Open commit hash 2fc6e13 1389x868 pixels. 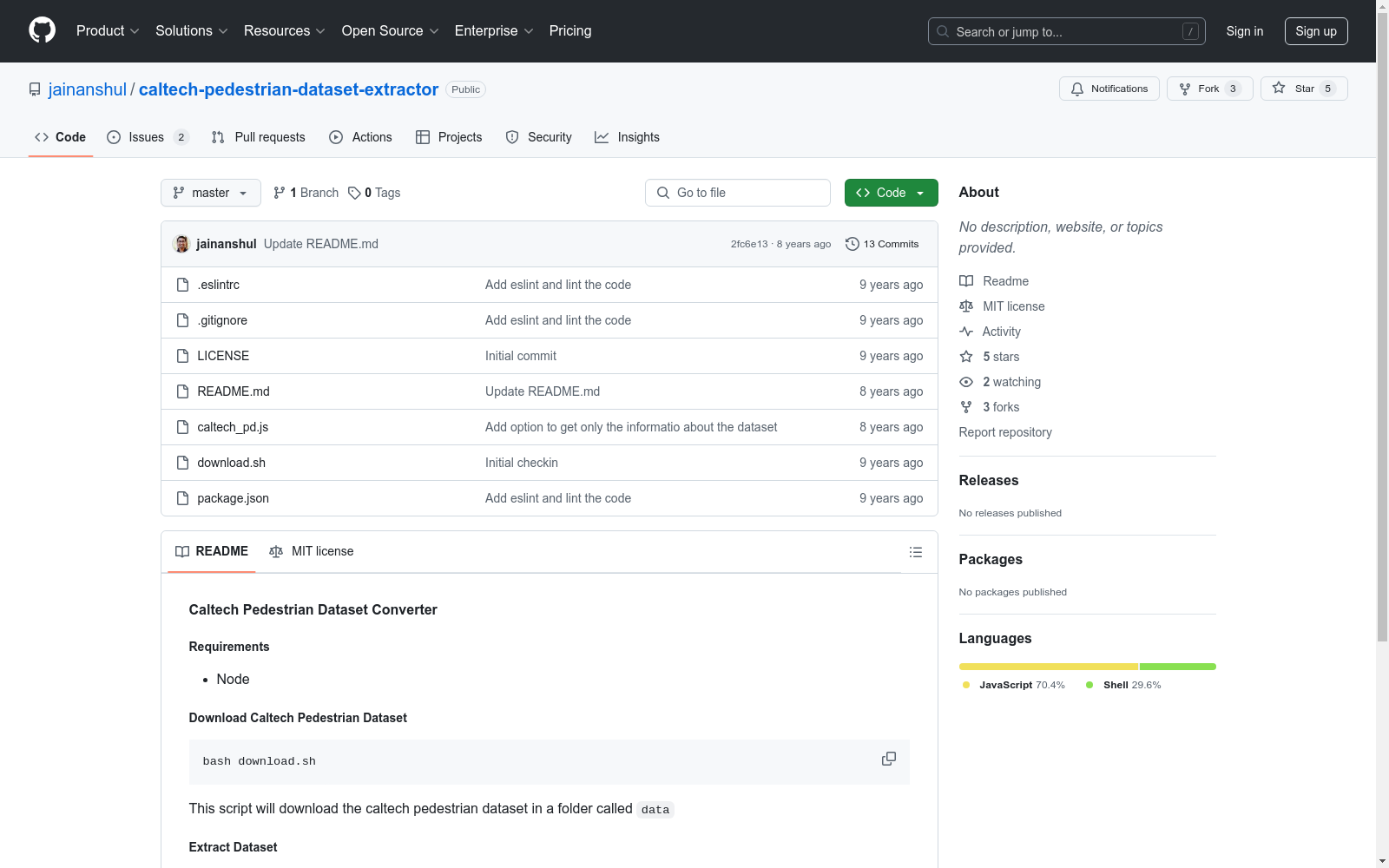click(x=749, y=244)
